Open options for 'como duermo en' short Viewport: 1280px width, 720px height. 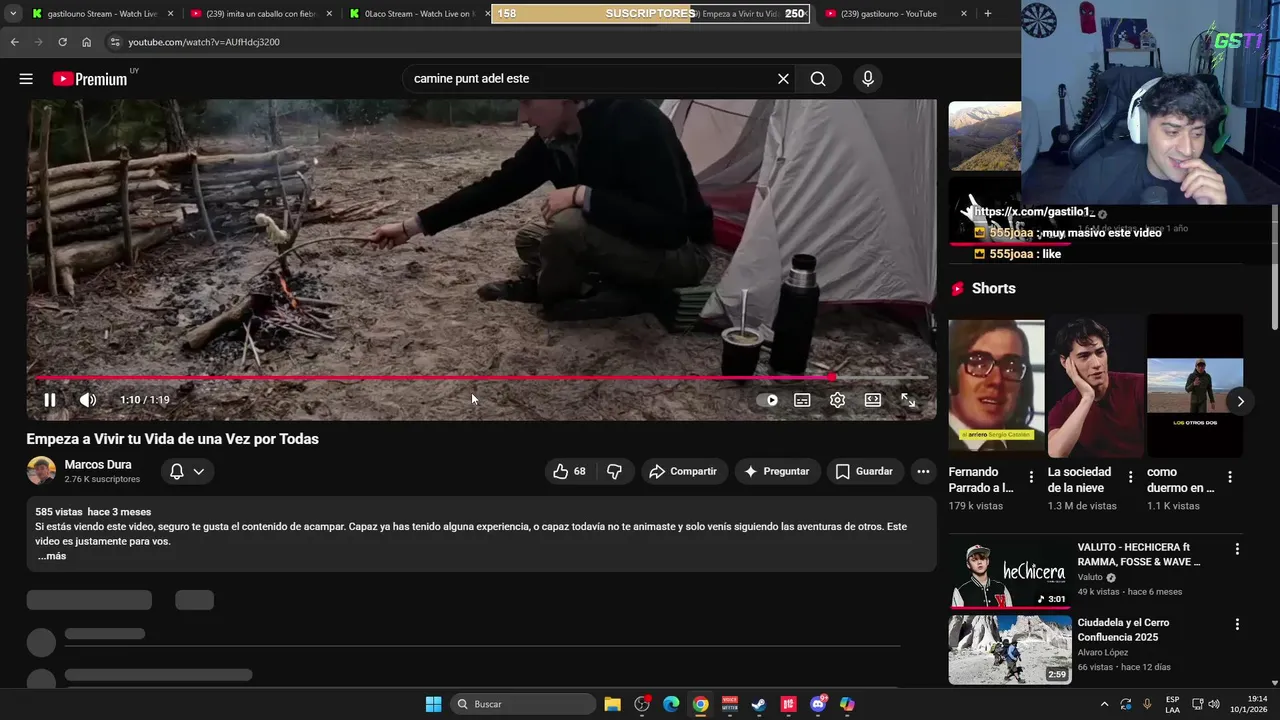coord(1230,477)
